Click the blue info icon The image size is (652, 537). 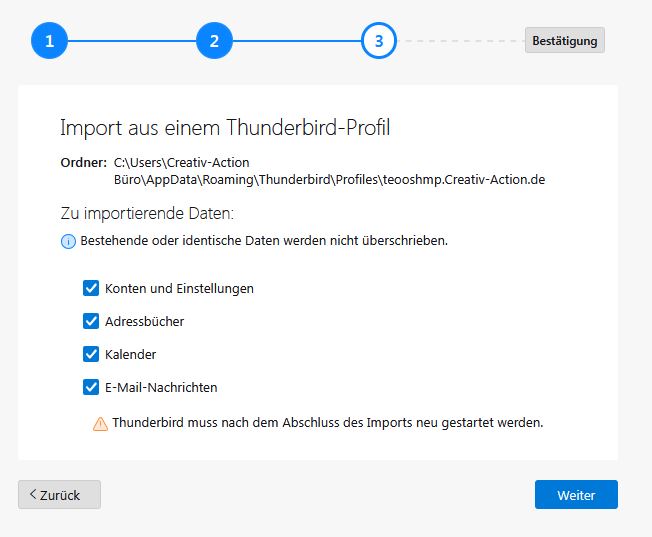click(x=68, y=241)
